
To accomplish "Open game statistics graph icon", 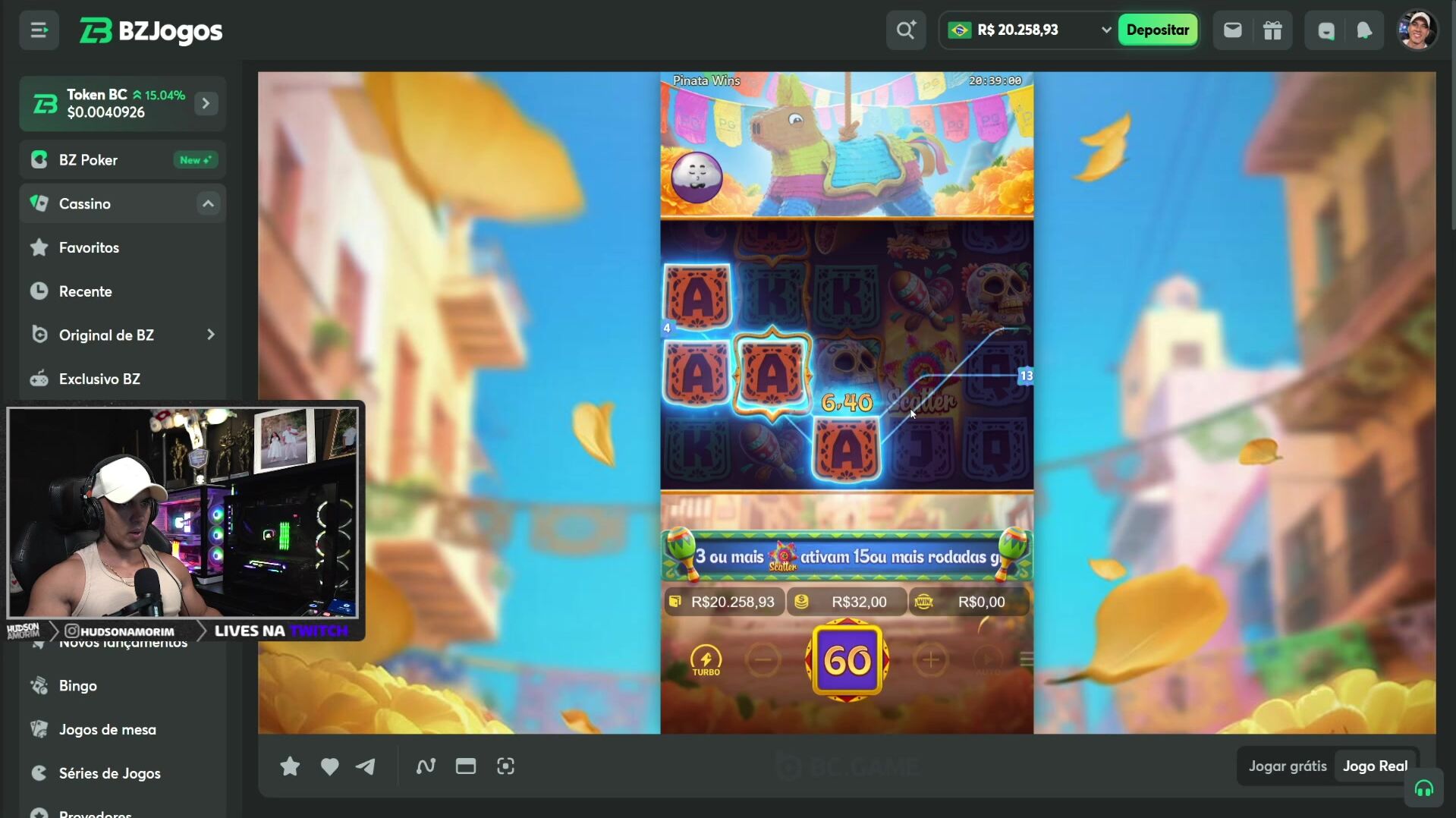I will click(x=426, y=766).
